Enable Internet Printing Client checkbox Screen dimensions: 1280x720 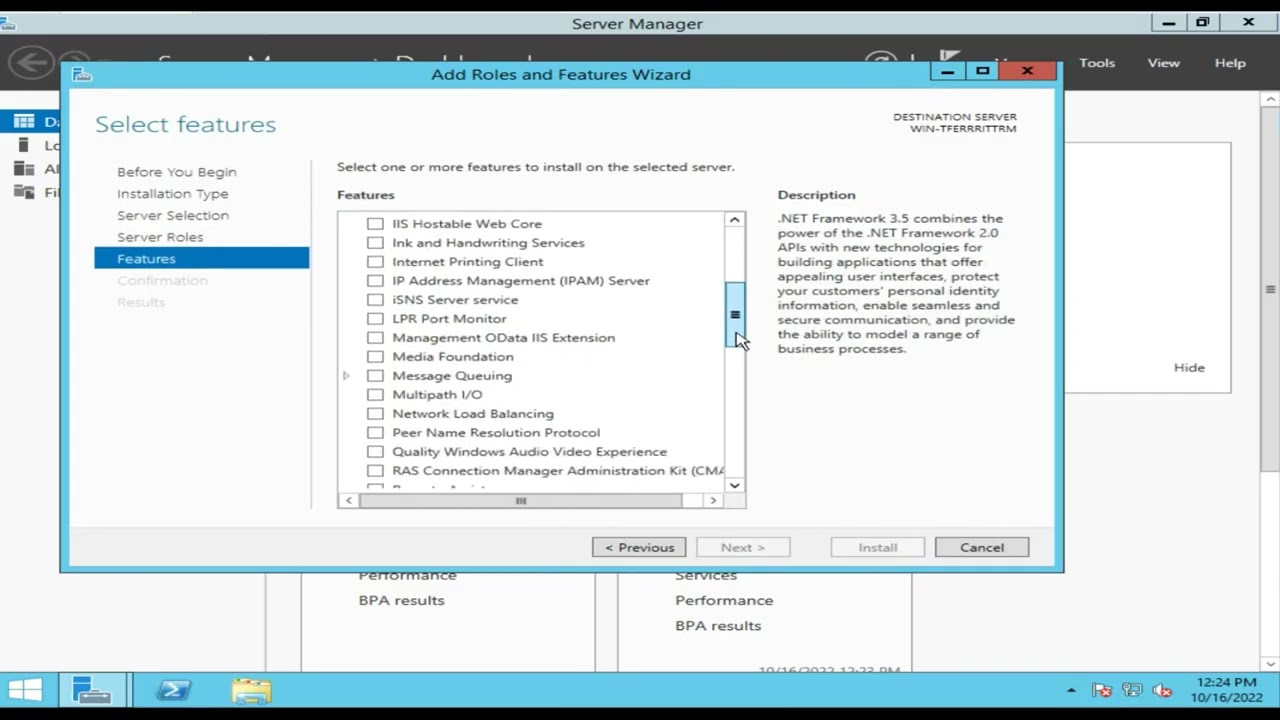[x=375, y=262]
